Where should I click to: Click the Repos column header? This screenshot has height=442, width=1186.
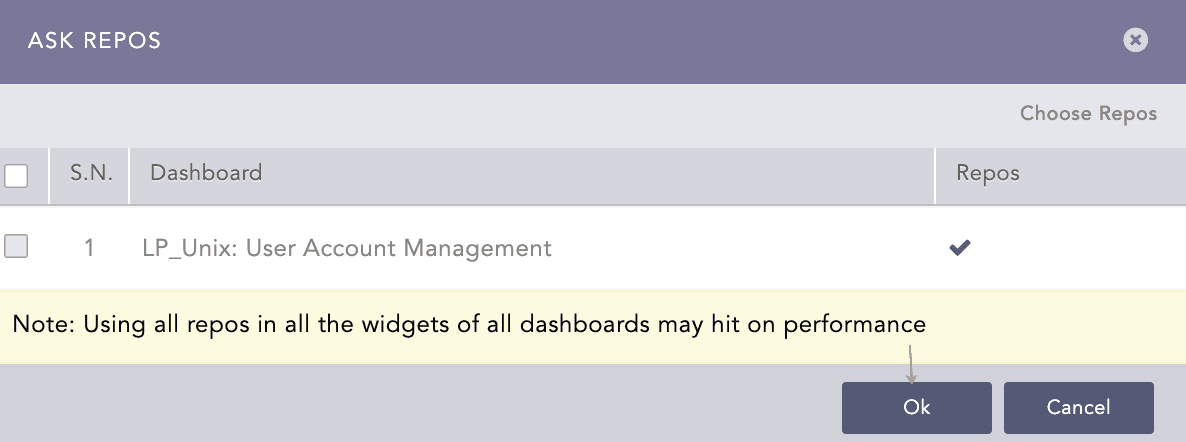click(x=988, y=173)
